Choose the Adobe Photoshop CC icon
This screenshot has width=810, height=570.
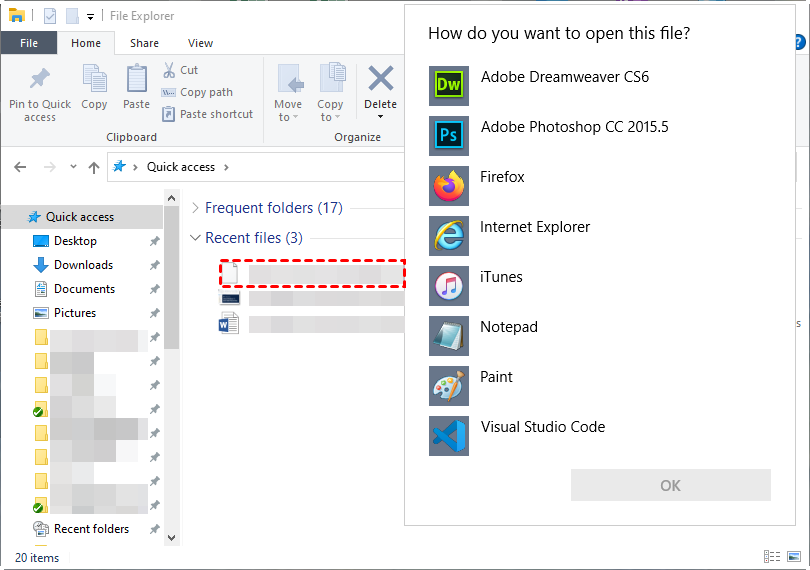448,135
